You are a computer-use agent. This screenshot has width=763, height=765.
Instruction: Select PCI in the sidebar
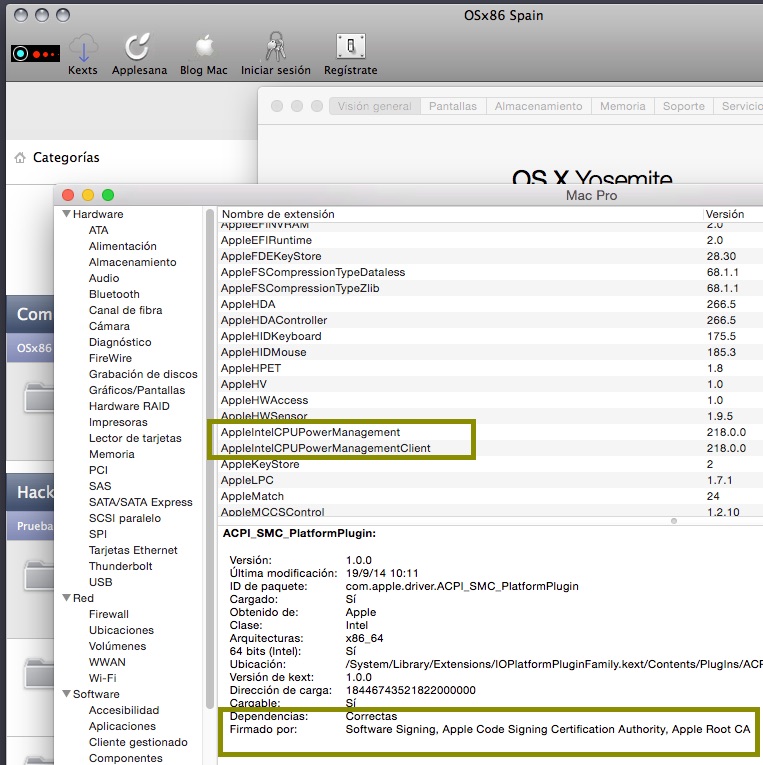(x=98, y=470)
